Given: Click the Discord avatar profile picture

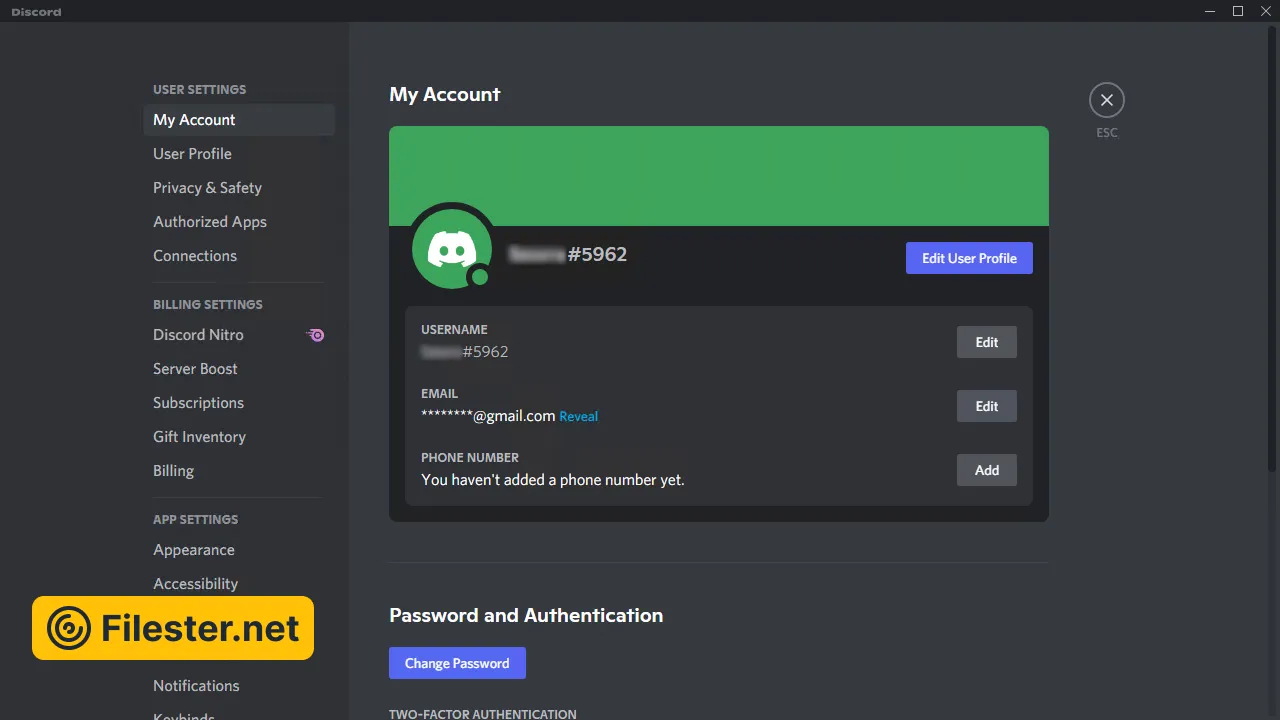Looking at the screenshot, I should (451, 248).
